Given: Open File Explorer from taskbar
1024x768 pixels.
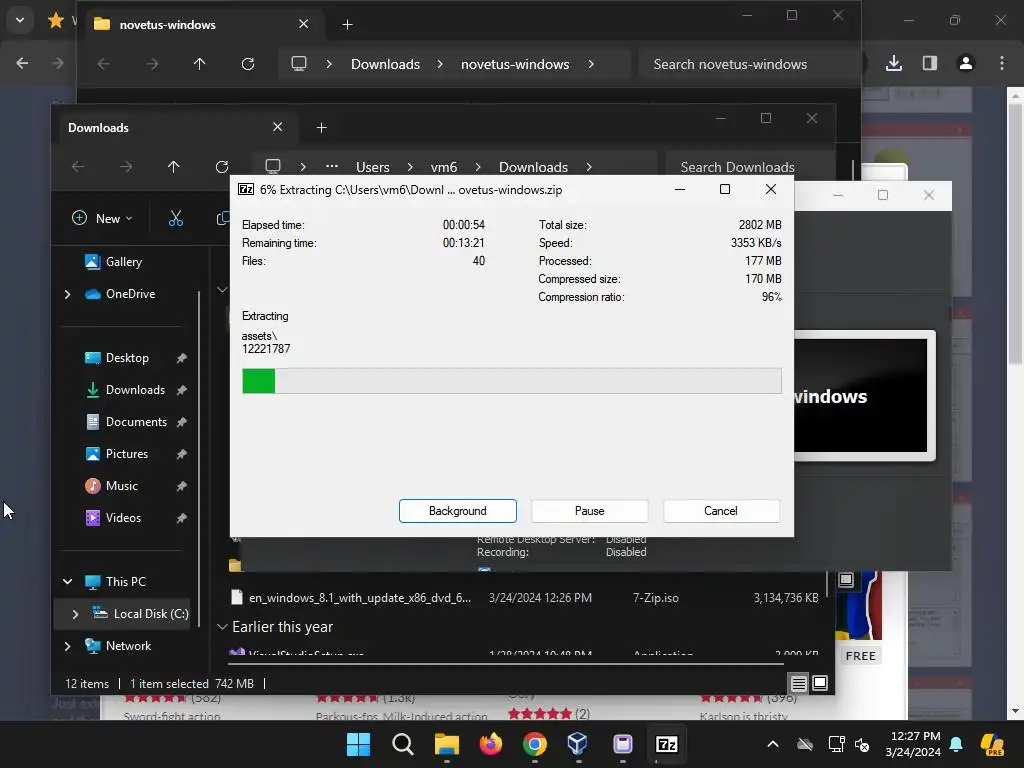Looking at the screenshot, I should tap(447, 744).
